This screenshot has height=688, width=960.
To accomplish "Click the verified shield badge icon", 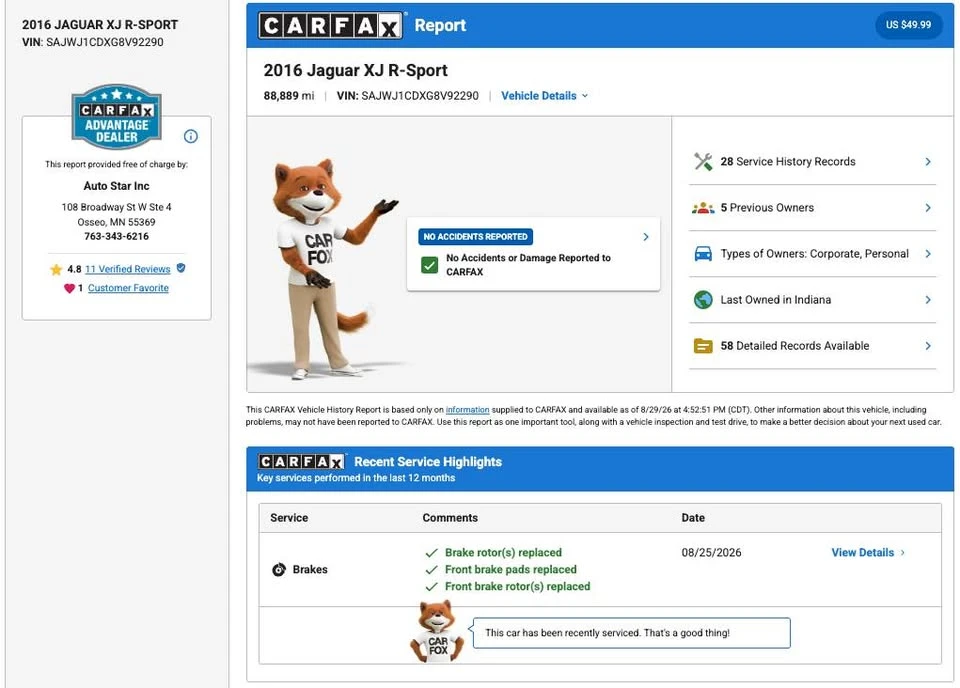I will pos(181,268).
